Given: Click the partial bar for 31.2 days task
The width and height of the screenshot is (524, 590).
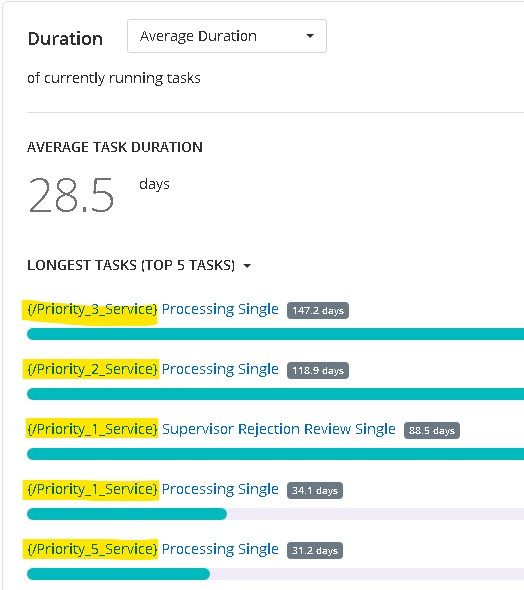Looking at the screenshot, I should [x=118, y=574].
